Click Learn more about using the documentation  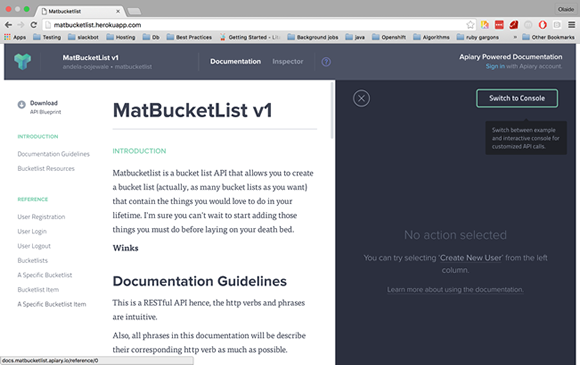tap(455, 290)
